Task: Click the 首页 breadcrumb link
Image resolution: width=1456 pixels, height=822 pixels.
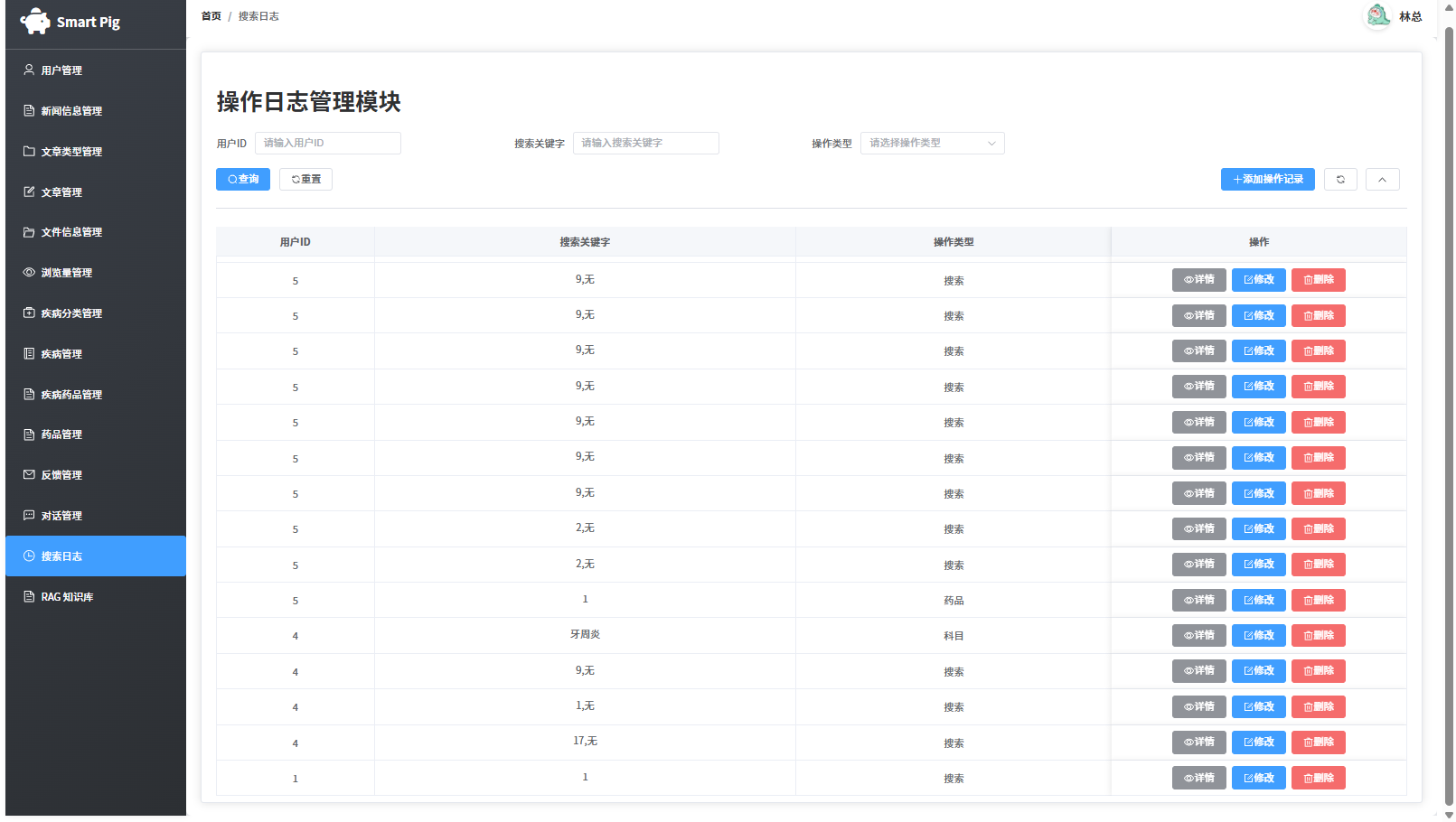Action: coord(211,16)
